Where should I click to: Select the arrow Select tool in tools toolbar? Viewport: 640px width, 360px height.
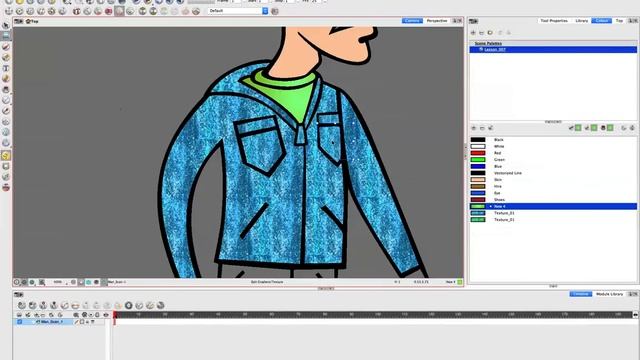6,25
